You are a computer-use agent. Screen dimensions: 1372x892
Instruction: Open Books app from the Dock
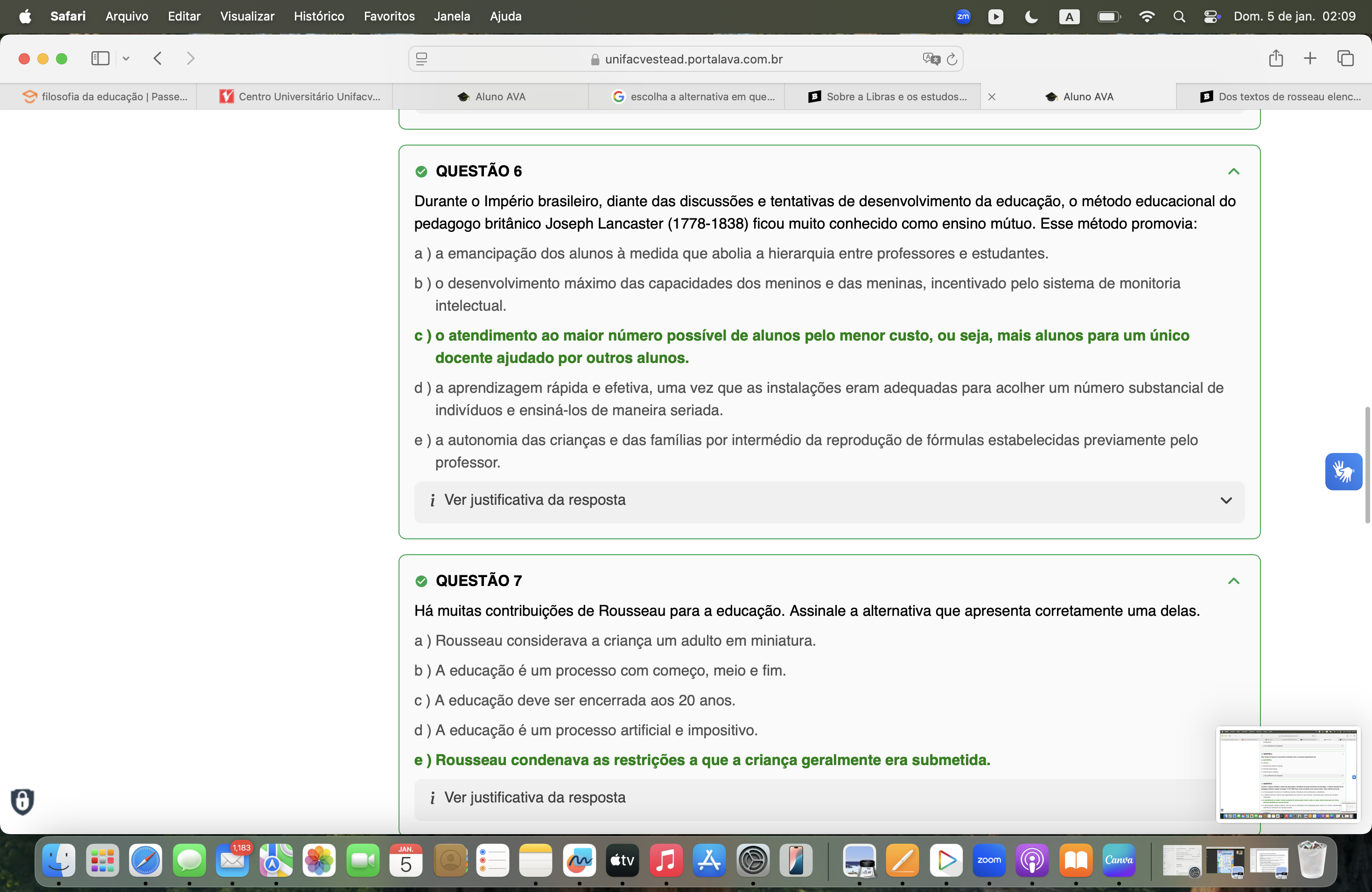point(1076,861)
